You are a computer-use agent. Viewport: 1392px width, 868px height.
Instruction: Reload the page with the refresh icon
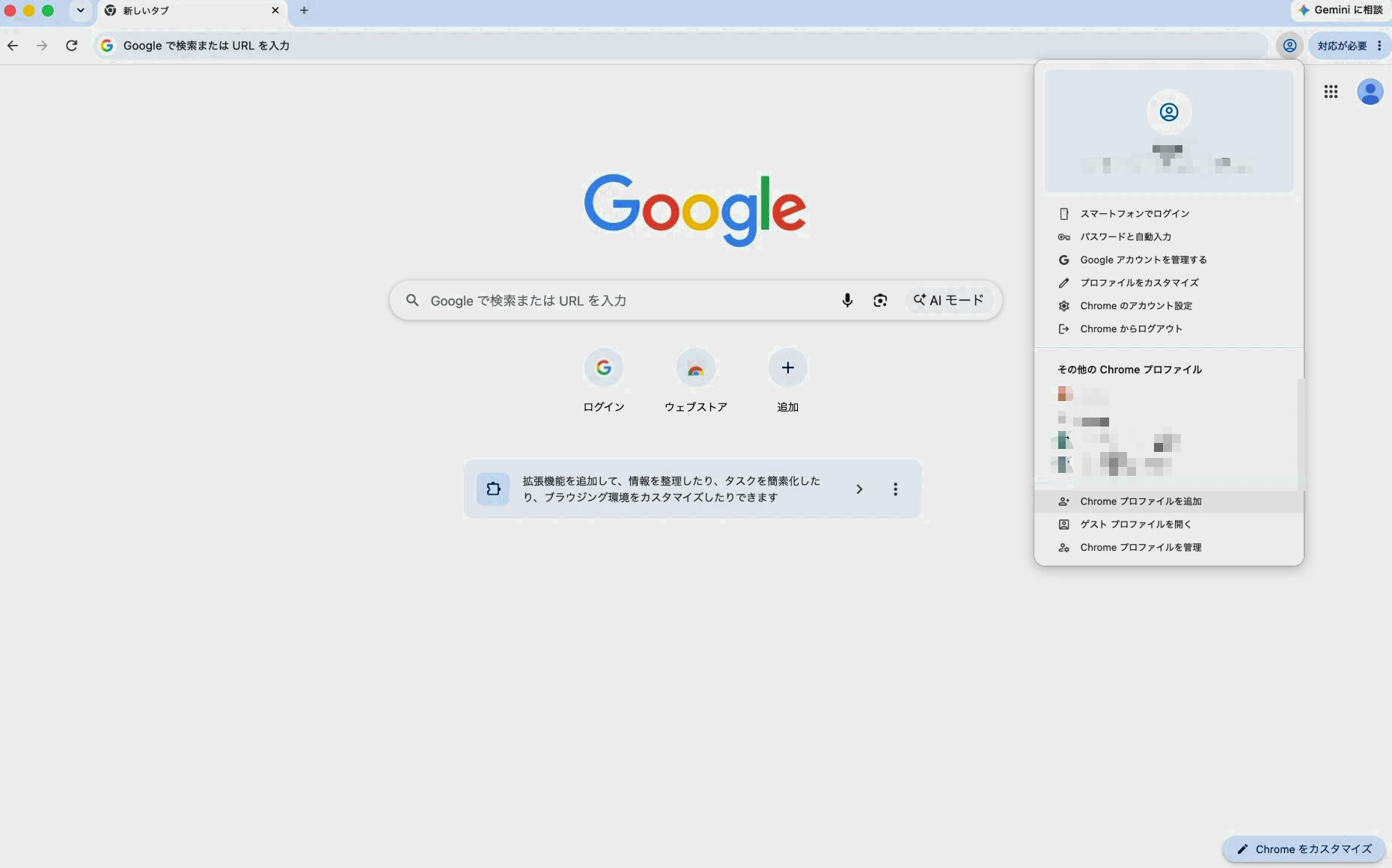tap(72, 46)
